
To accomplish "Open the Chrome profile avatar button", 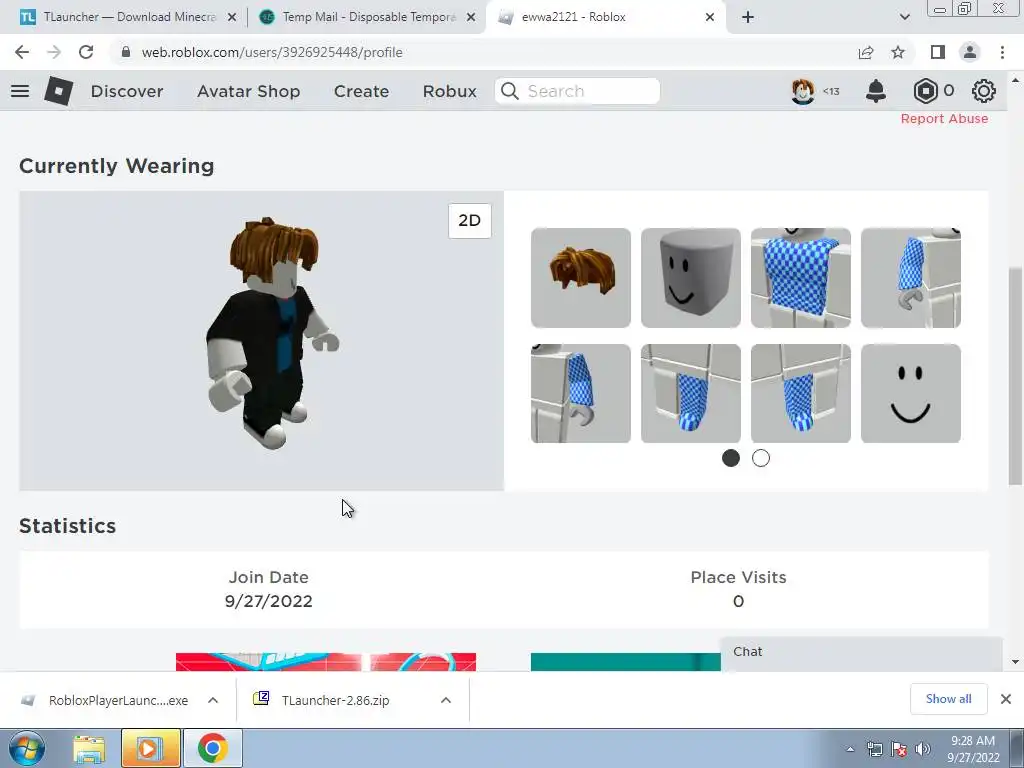I will point(970,52).
